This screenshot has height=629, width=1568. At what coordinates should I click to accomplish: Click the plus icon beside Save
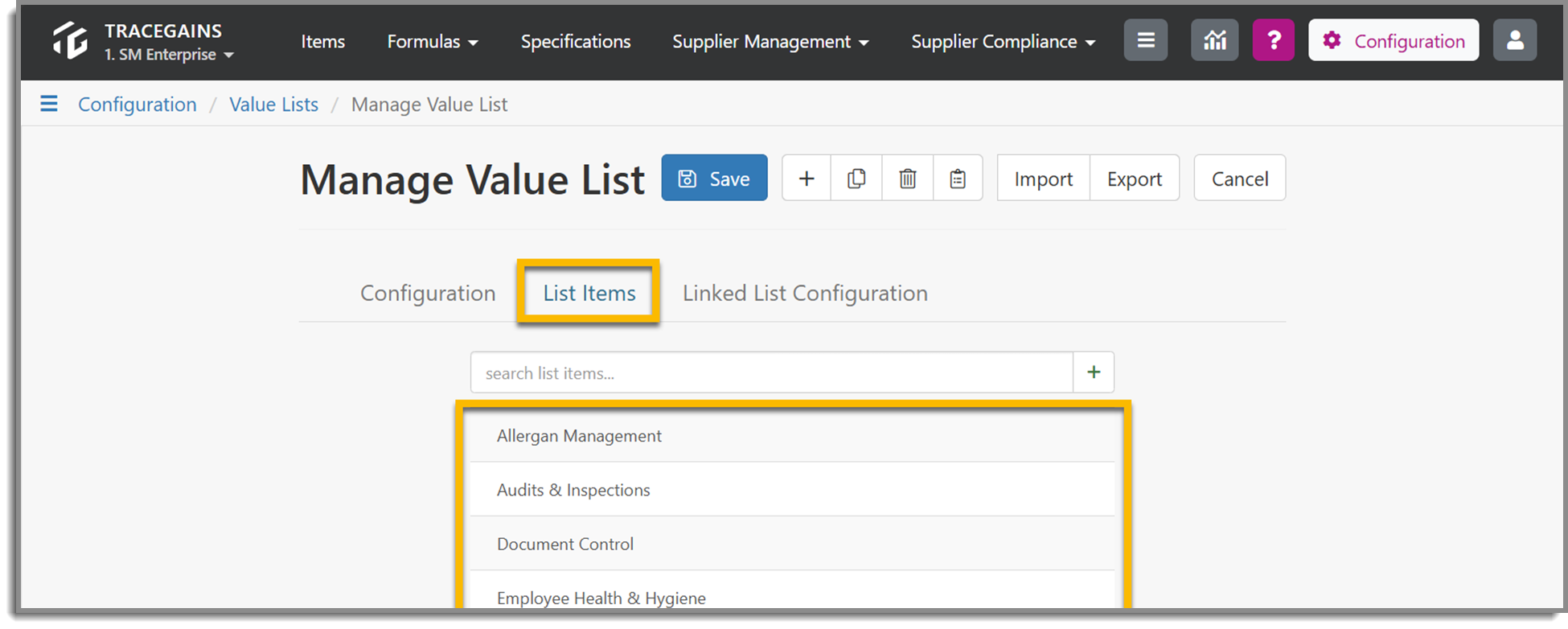807,179
